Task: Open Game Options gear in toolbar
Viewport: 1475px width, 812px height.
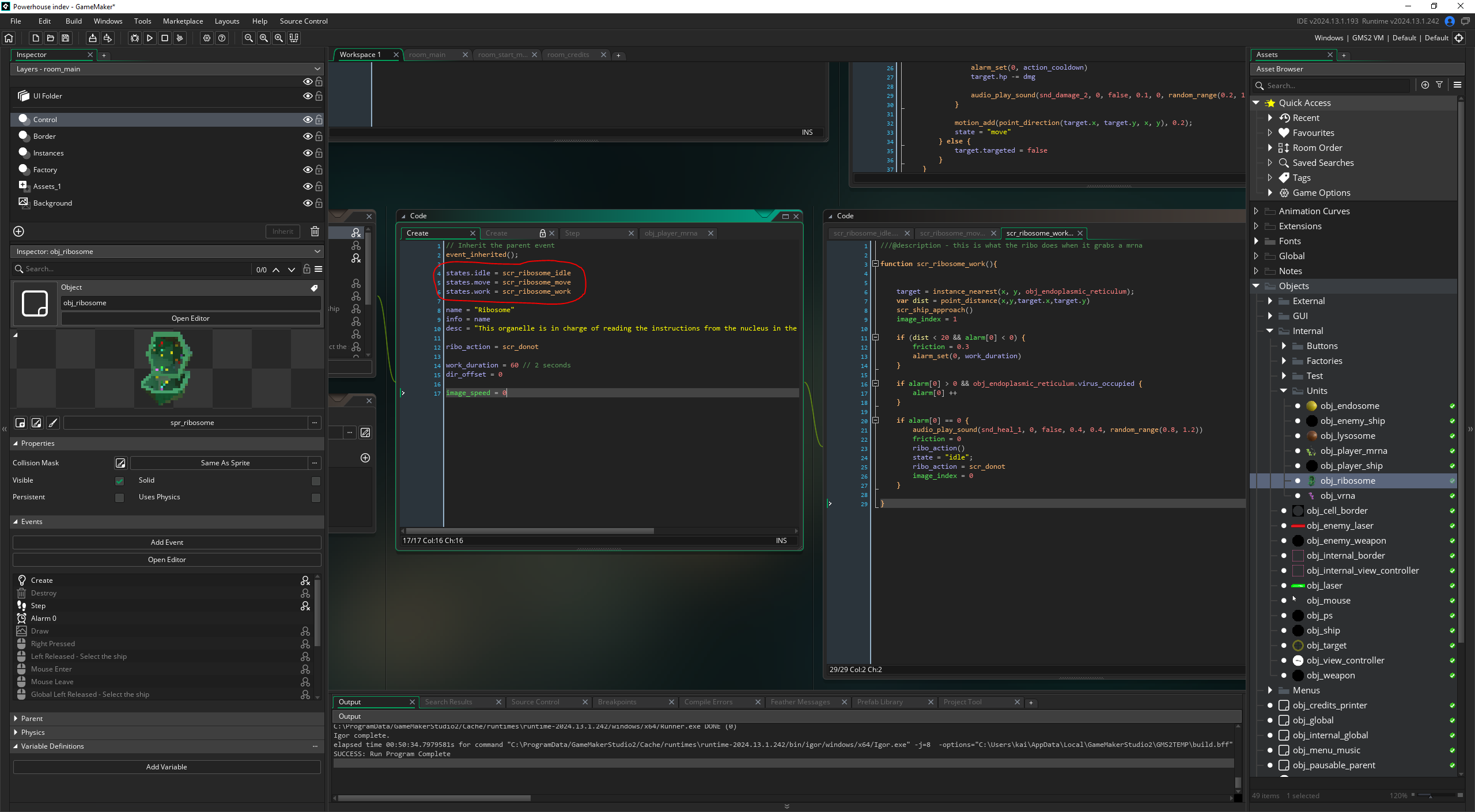Action: click(207, 38)
